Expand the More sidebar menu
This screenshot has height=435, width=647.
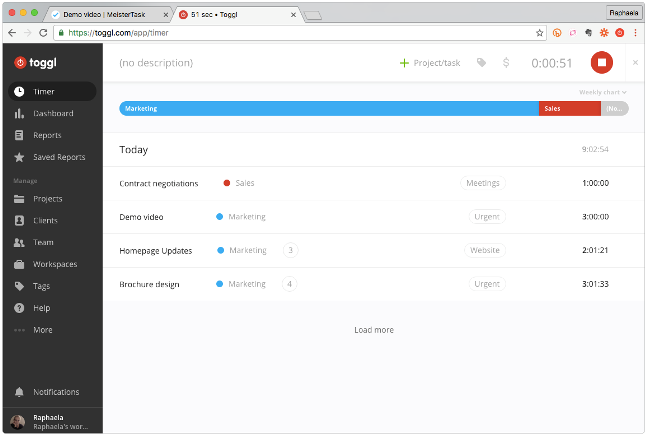click(42, 329)
